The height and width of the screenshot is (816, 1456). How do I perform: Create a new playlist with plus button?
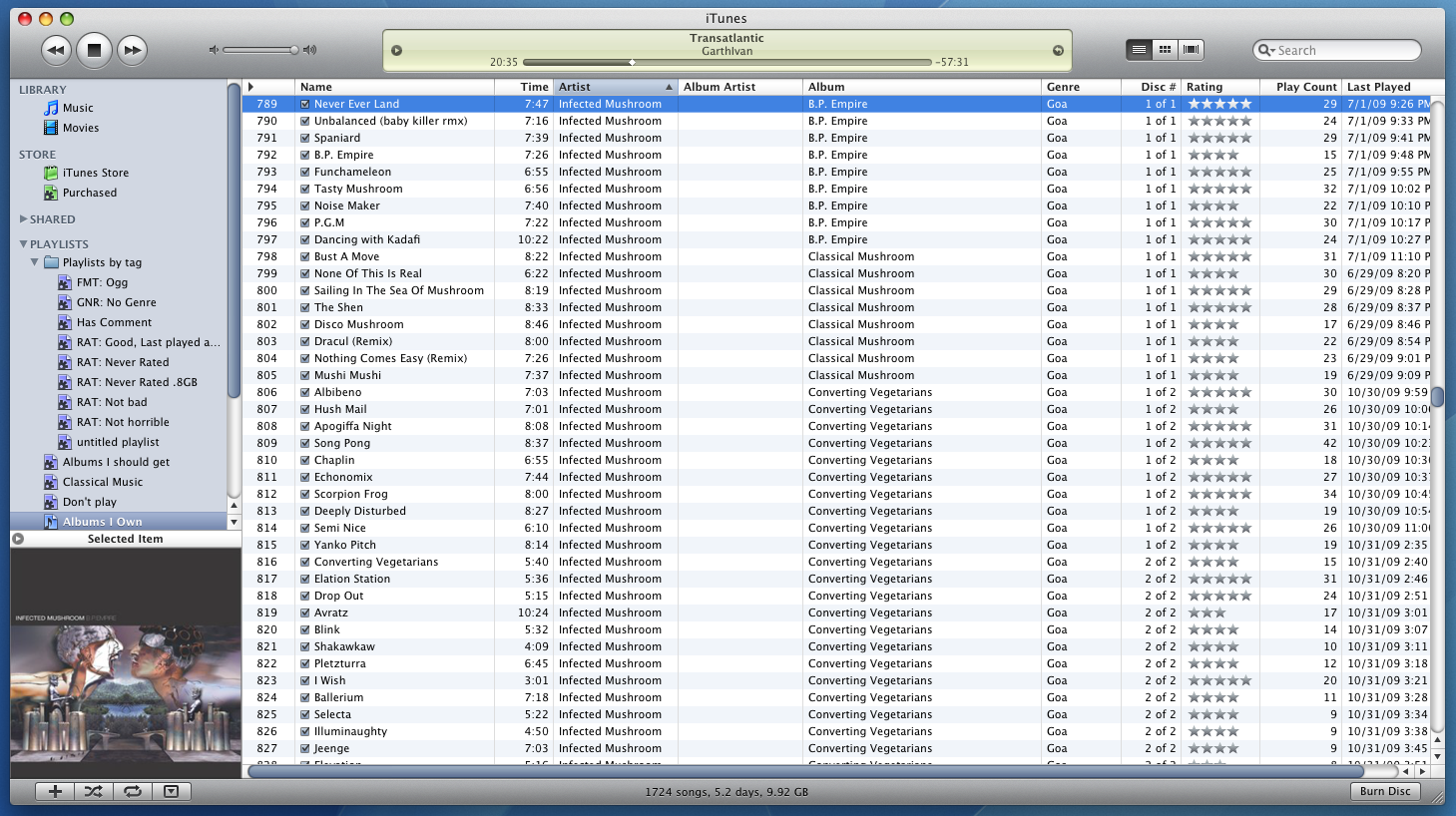click(55, 791)
